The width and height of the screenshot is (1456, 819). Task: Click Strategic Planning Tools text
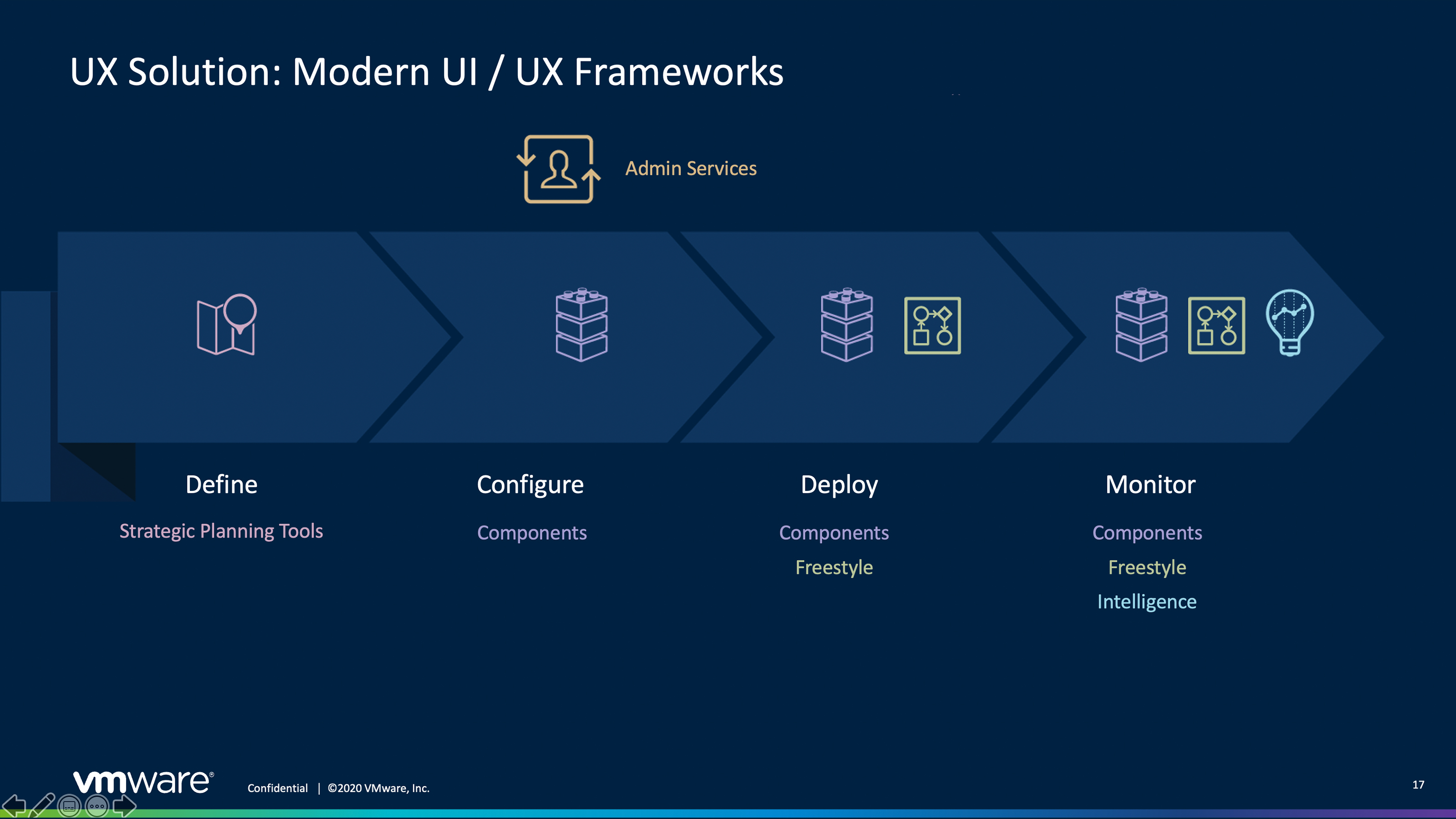click(x=221, y=531)
